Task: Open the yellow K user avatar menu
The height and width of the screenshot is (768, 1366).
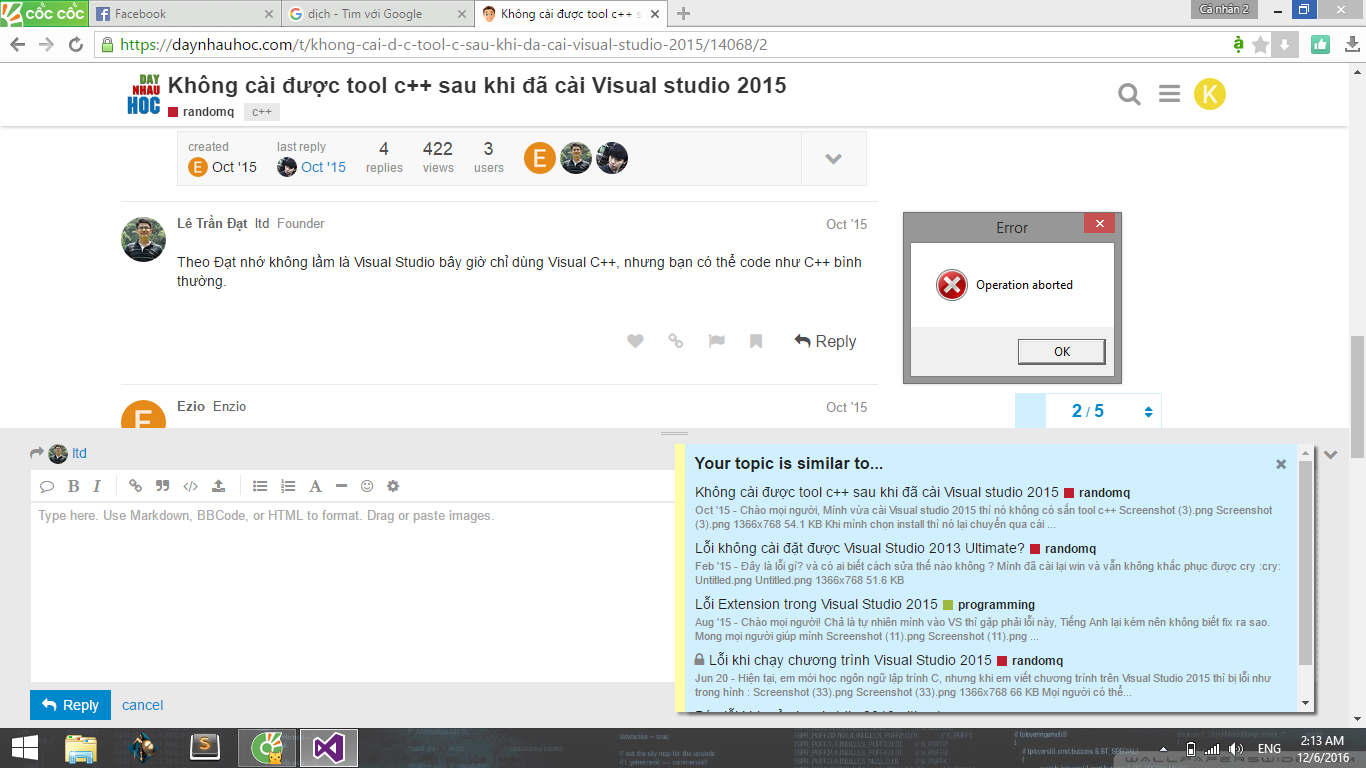Action: pos(1210,94)
